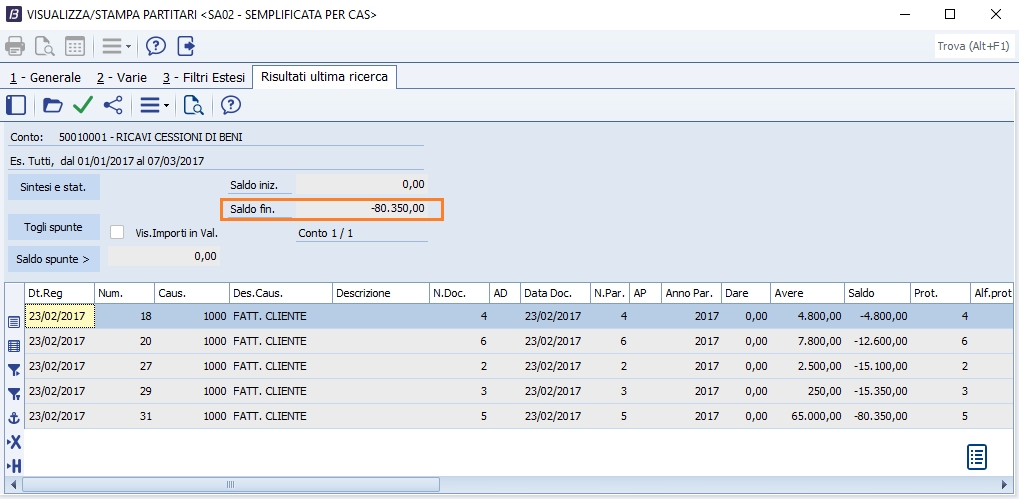This screenshot has height=499, width=1019.
Task: Click the first filter funnel icon
Action: pos(14,370)
